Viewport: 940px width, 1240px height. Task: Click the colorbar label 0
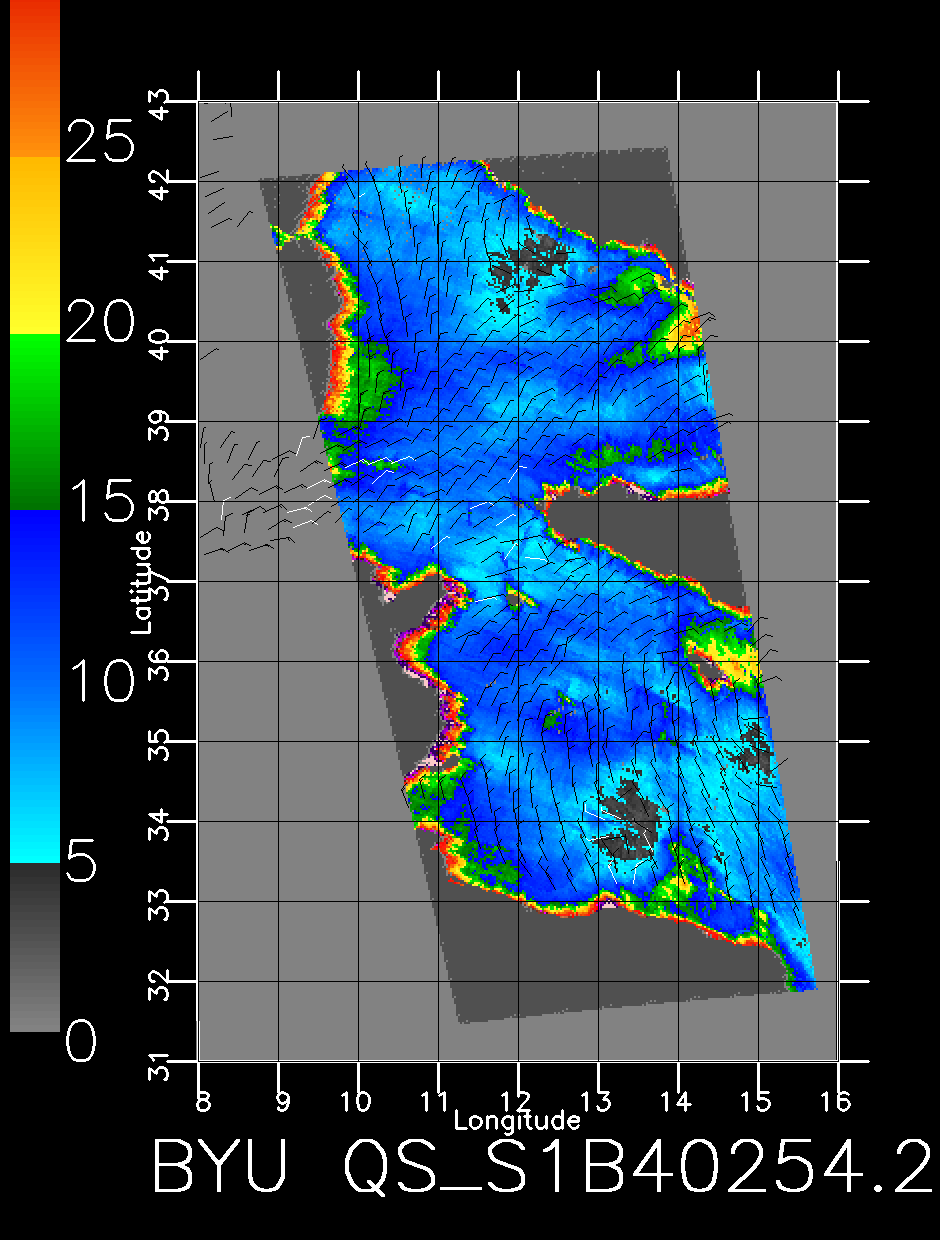(82, 1043)
